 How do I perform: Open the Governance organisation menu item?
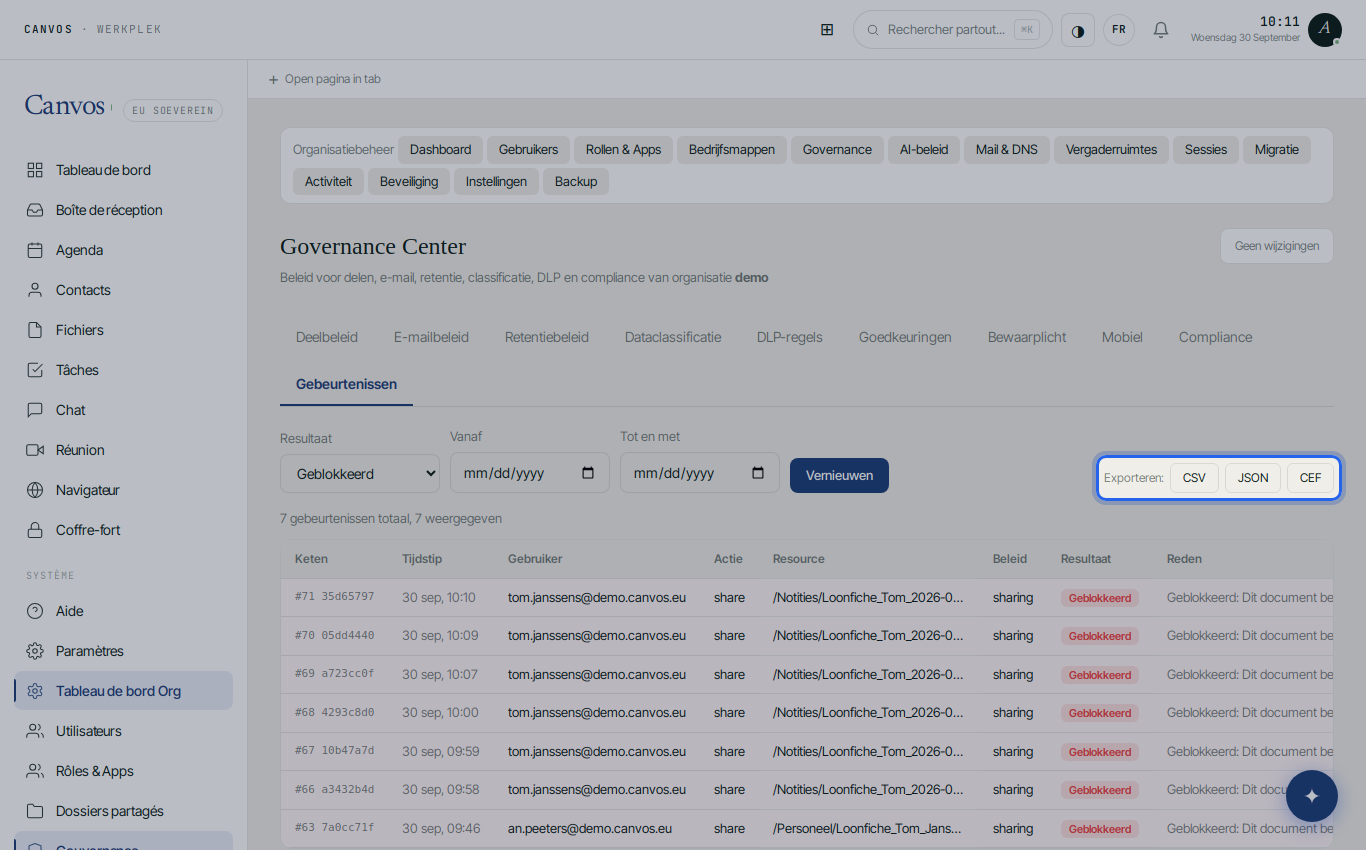point(837,150)
